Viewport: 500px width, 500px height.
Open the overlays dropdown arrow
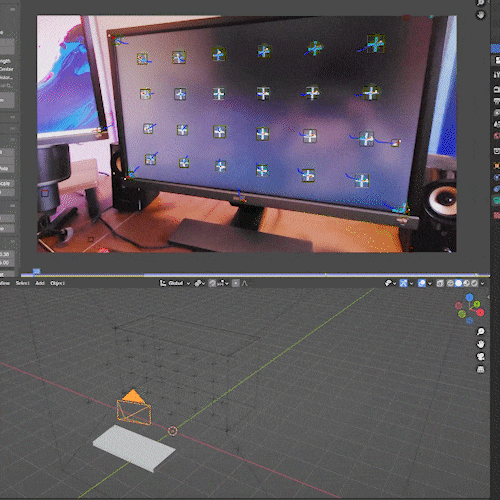429,283
